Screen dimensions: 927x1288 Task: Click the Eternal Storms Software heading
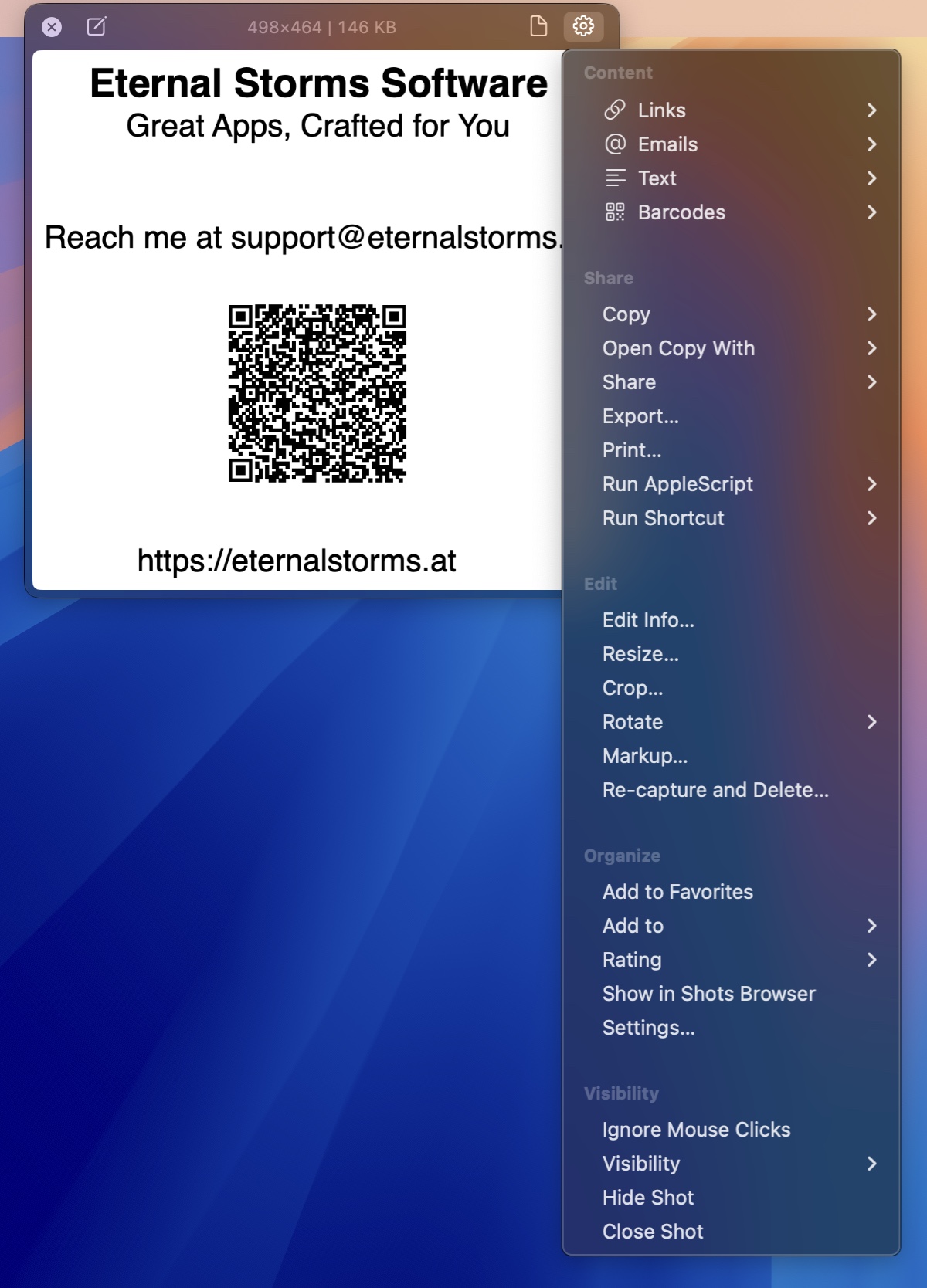(x=318, y=83)
